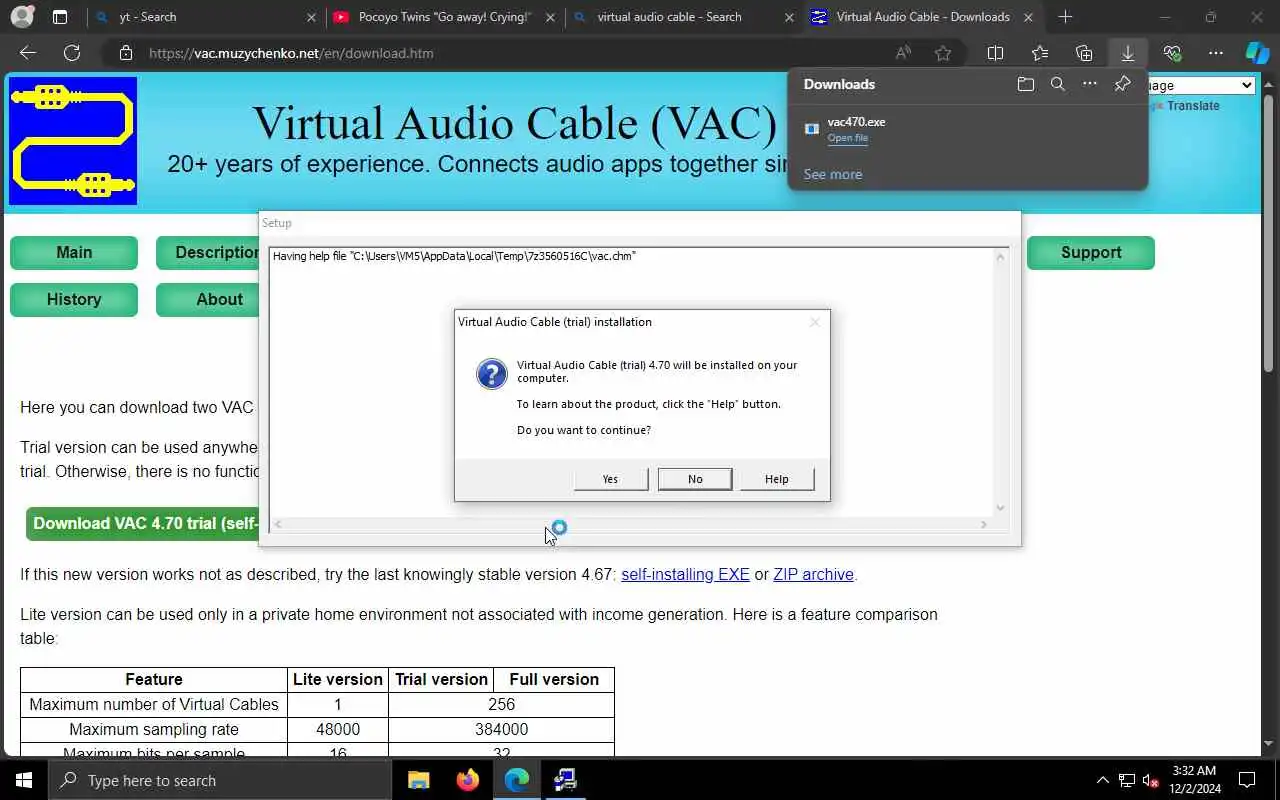
Task: Click Download VAC 4.70 trial button
Action: pos(143,524)
